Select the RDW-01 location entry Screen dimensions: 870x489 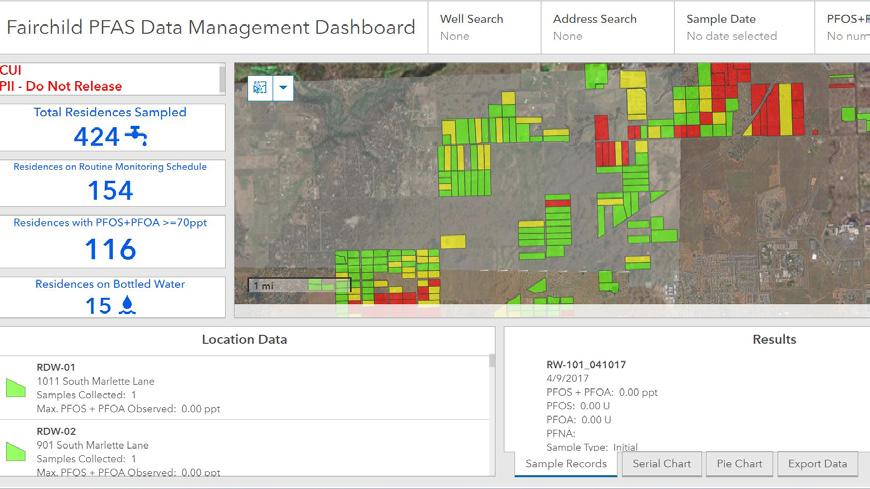tap(245, 387)
